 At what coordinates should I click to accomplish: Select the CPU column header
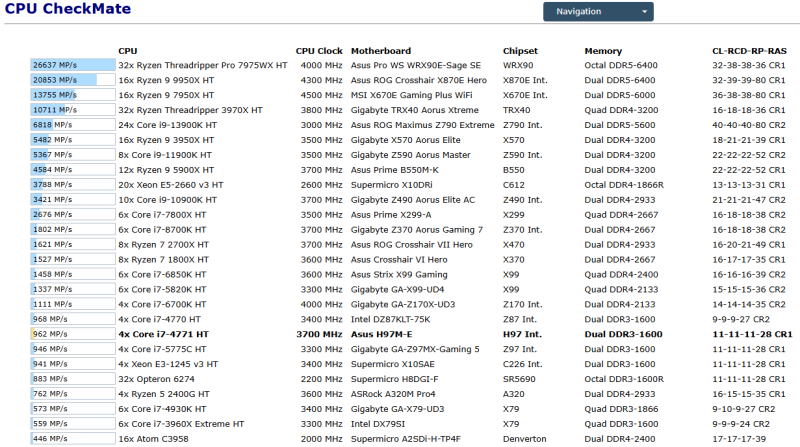[x=128, y=51]
